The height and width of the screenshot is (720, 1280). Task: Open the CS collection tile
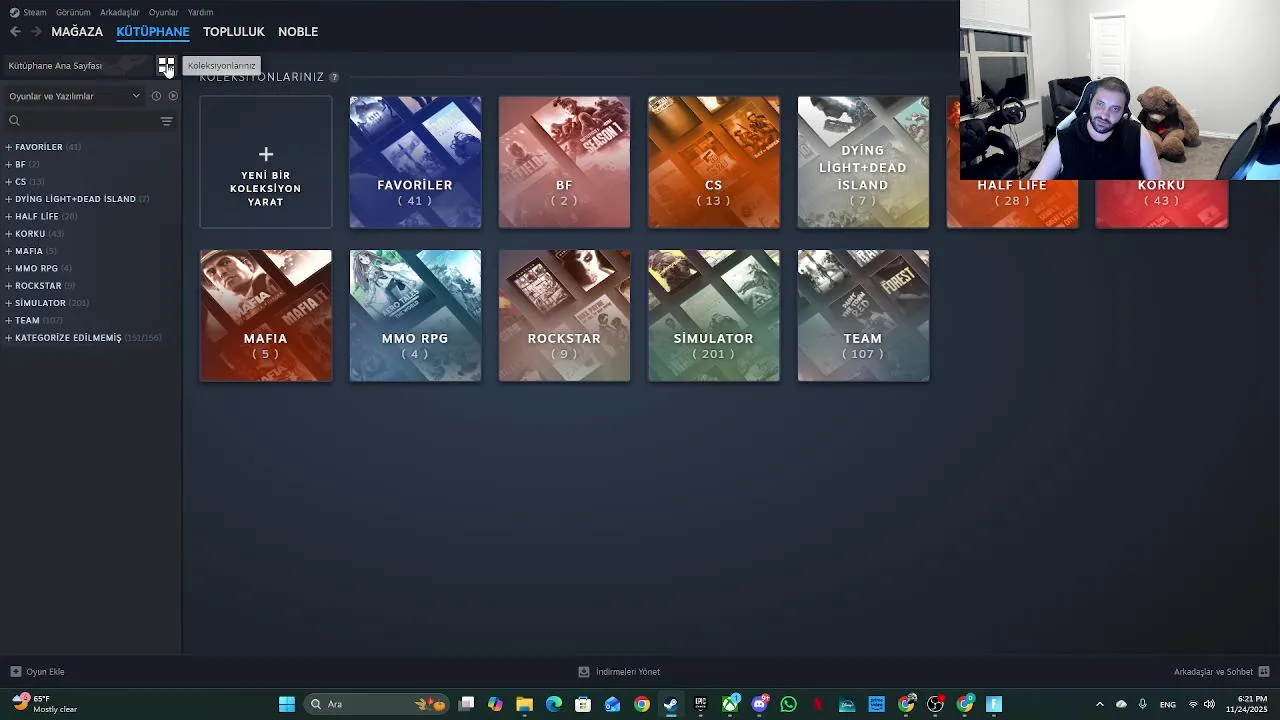714,162
